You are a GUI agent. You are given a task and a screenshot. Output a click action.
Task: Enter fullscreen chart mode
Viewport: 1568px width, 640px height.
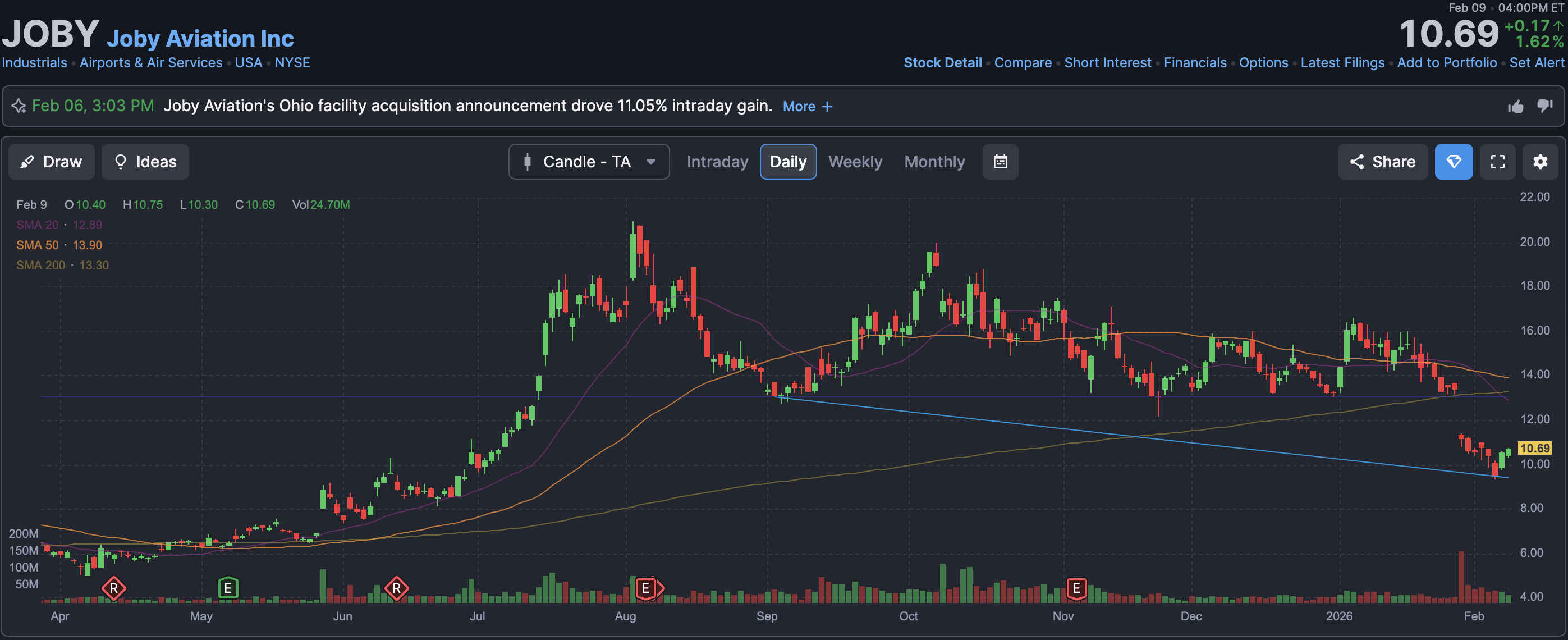pyautogui.click(x=1497, y=162)
